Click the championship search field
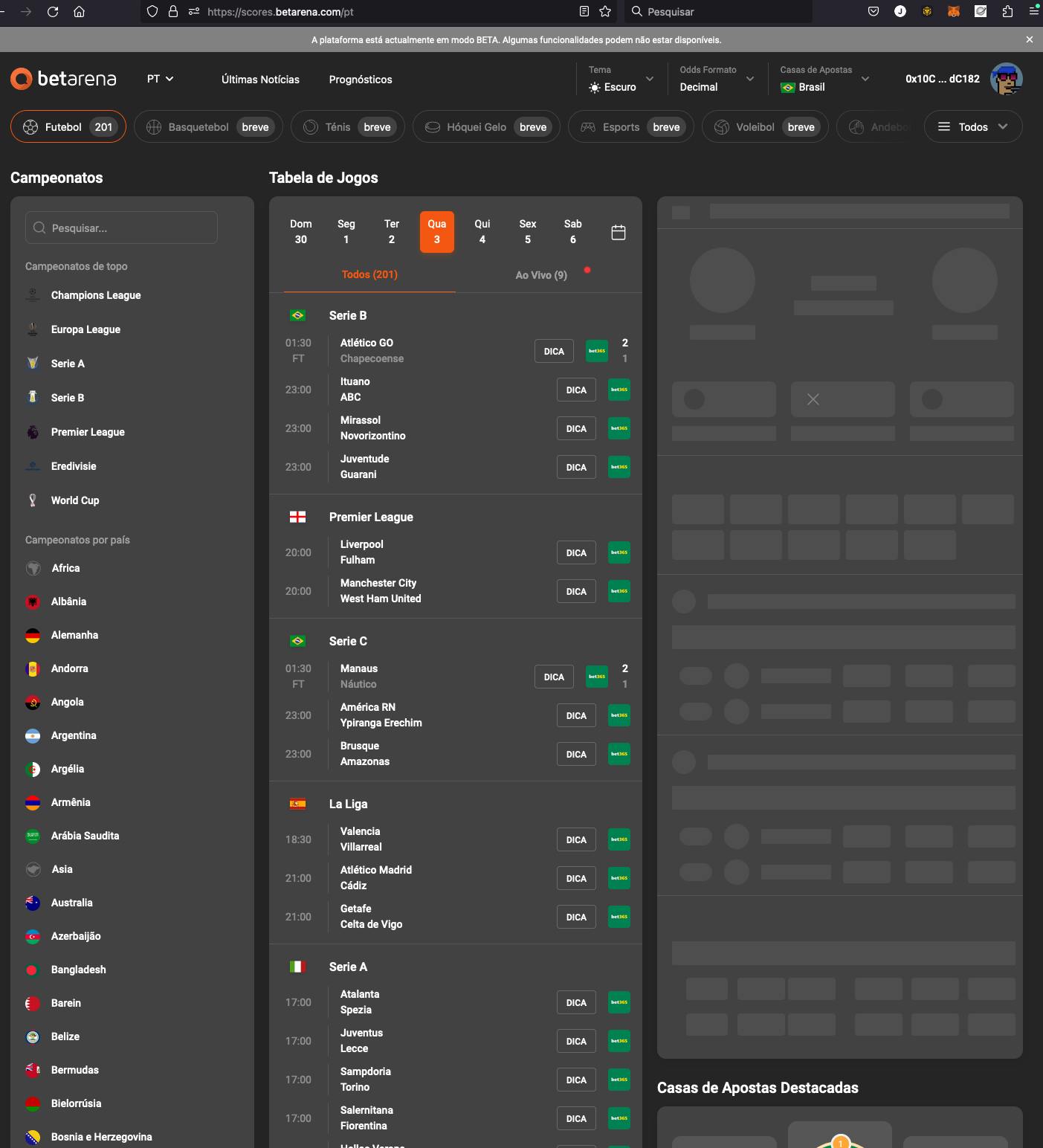The height and width of the screenshot is (1148, 1043). (x=120, y=228)
